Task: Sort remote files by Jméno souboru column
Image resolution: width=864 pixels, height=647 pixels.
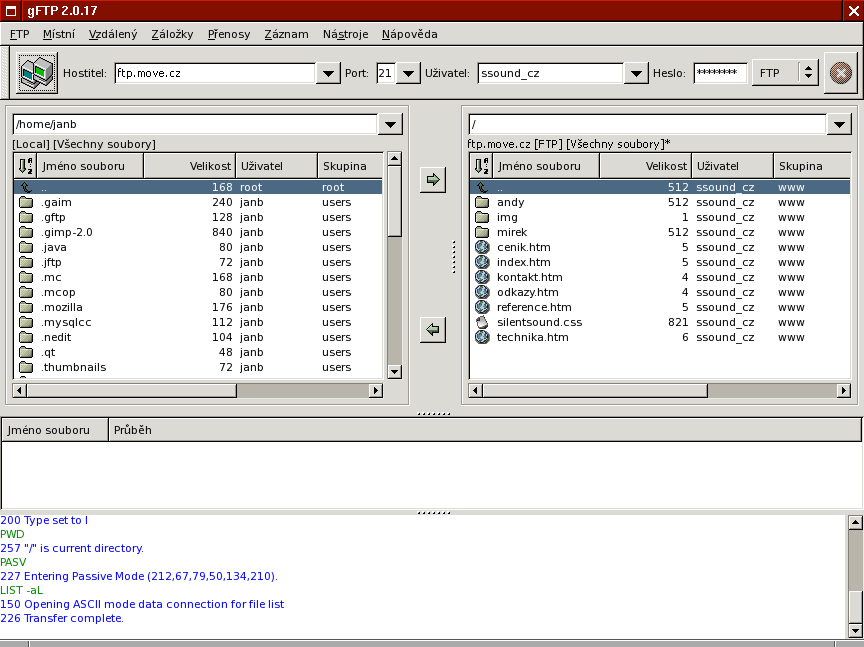Action: click(x=545, y=166)
